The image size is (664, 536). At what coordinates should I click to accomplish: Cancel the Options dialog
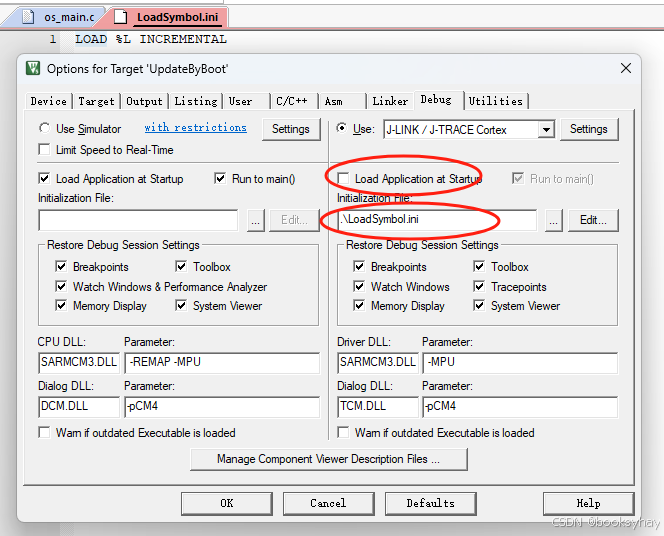(328, 503)
